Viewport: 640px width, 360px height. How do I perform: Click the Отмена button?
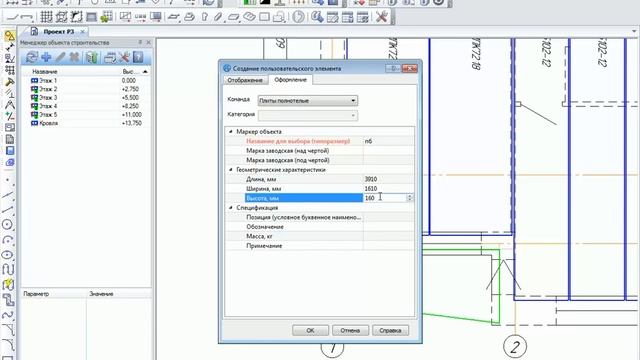[x=350, y=330]
